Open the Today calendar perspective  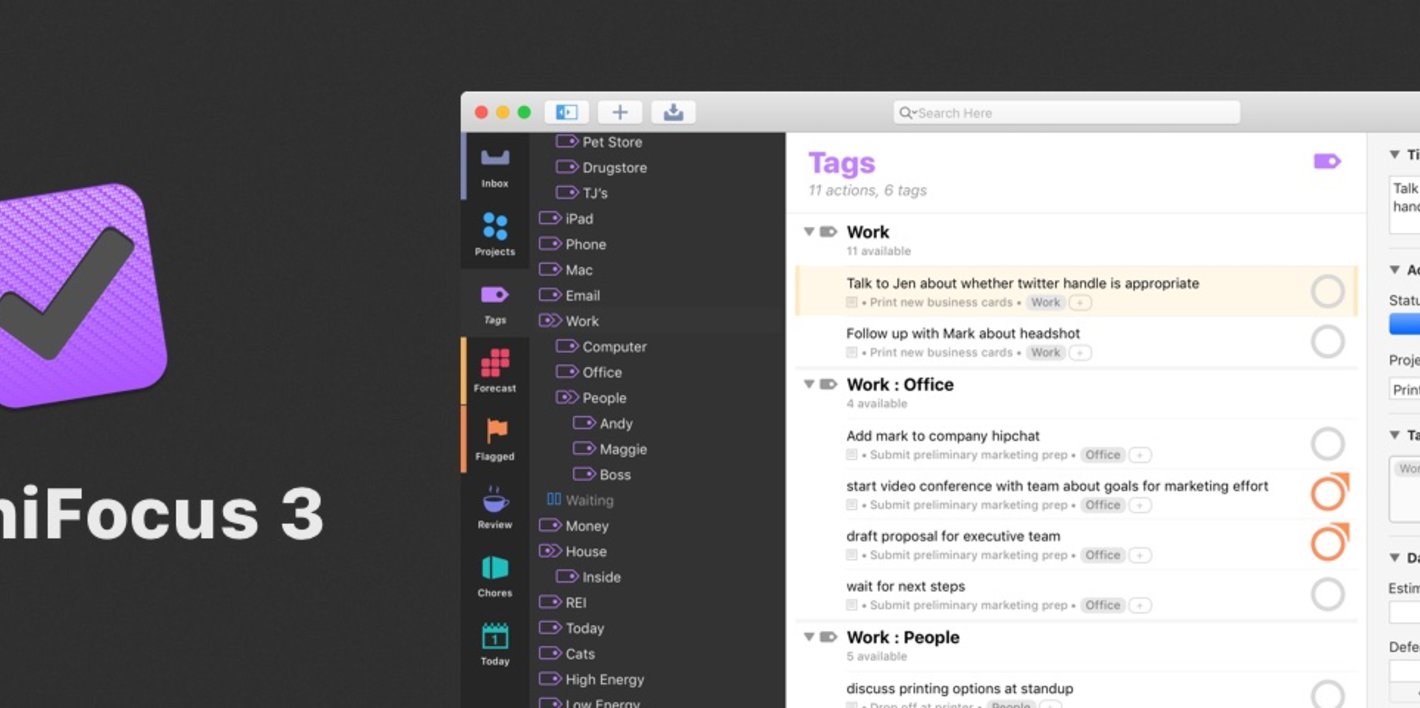click(495, 644)
